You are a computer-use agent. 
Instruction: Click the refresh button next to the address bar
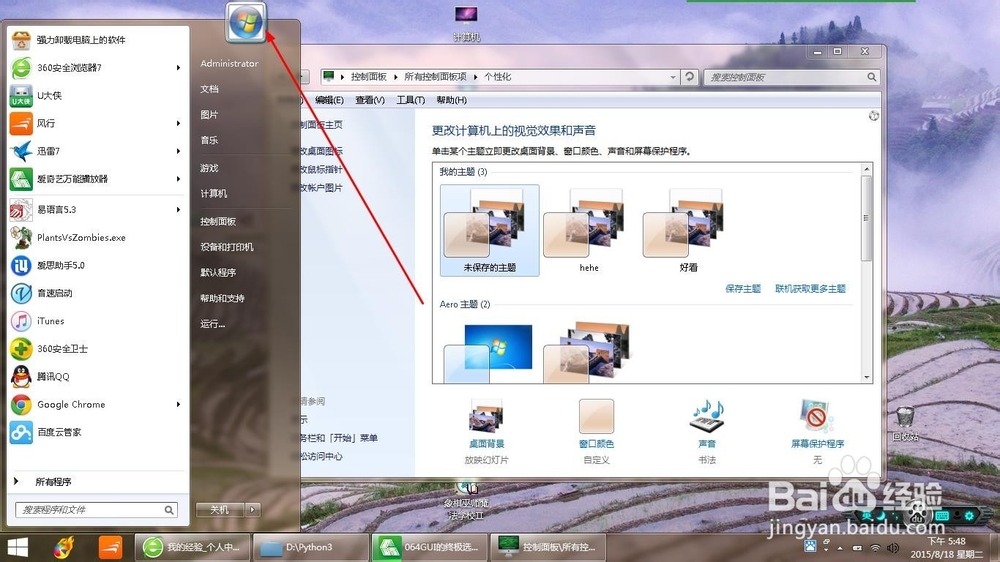(689, 77)
